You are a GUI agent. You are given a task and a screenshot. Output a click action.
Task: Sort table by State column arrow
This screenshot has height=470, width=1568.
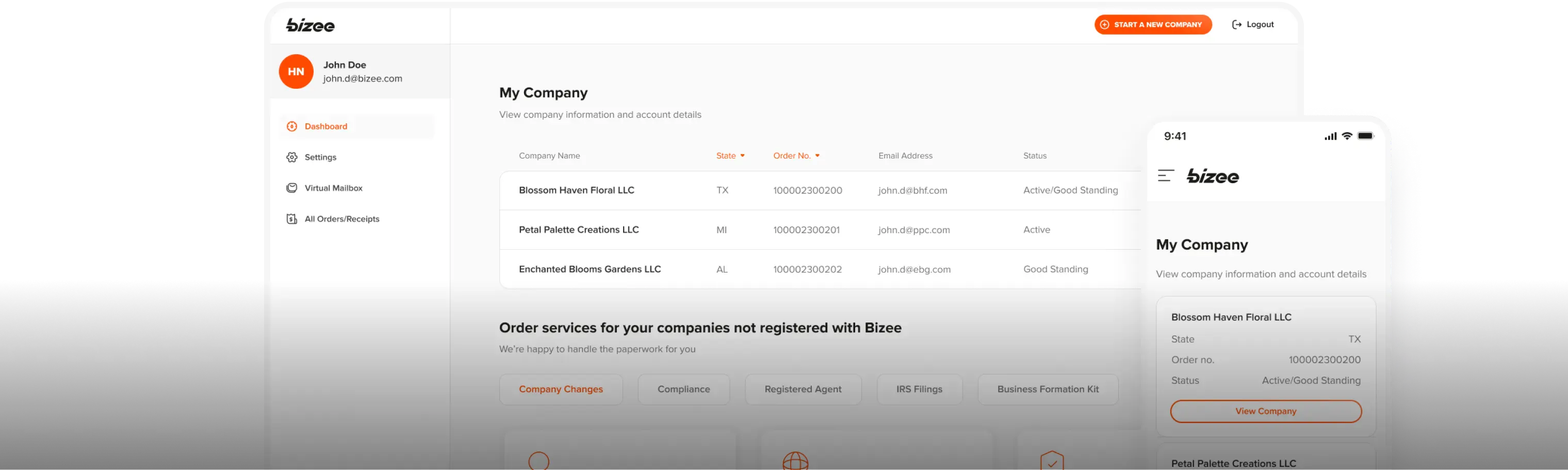pos(743,156)
